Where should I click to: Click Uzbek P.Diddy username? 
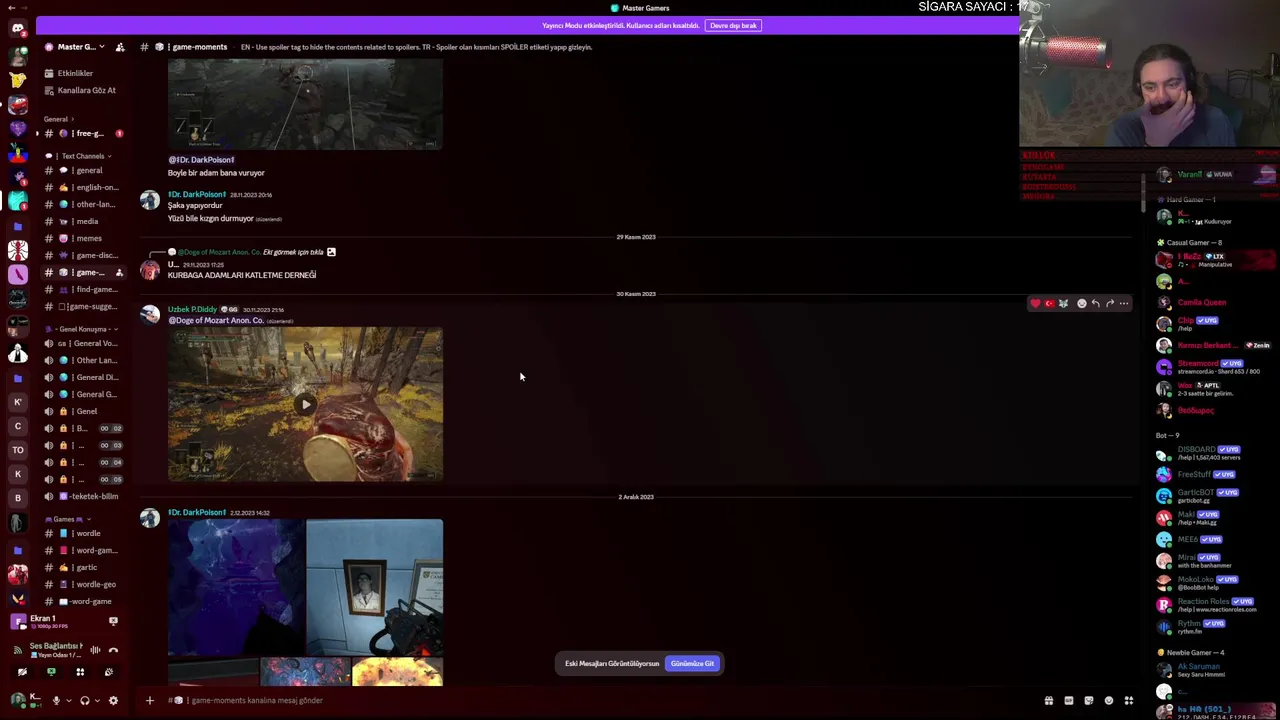coord(192,309)
